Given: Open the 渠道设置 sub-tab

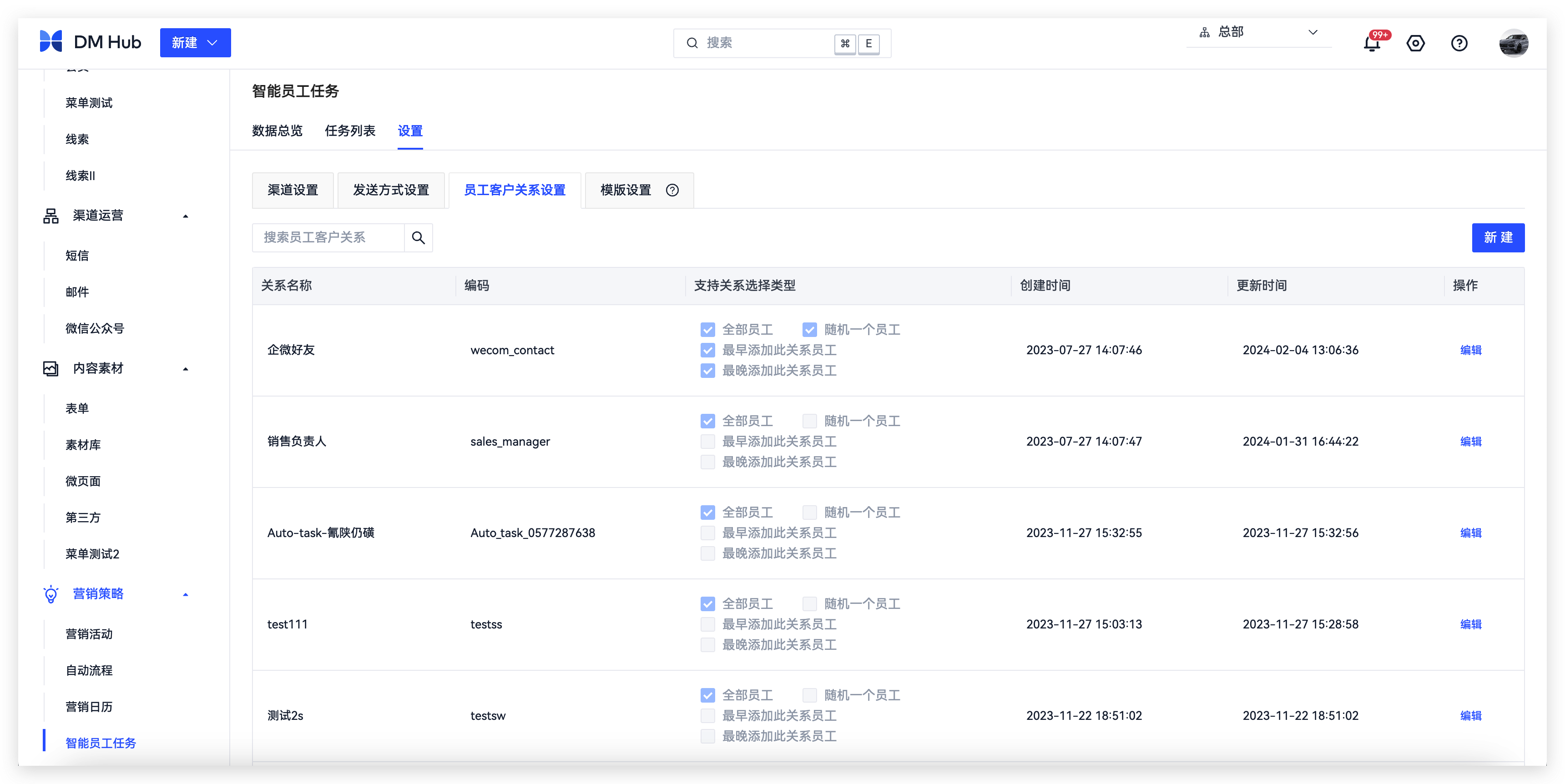Looking at the screenshot, I should click(293, 190).
